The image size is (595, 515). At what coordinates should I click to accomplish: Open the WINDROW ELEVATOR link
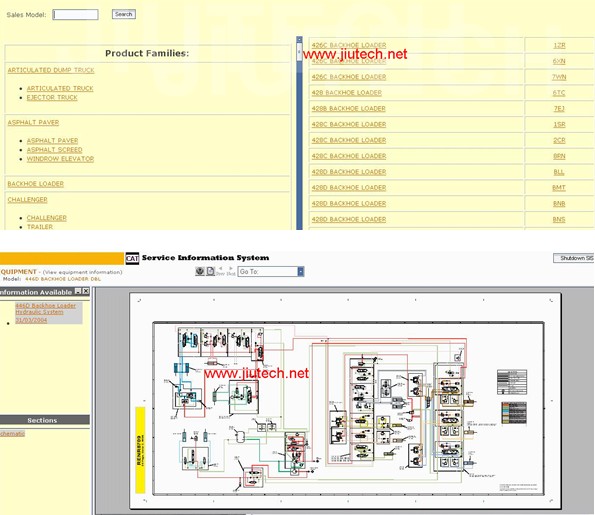60,159
